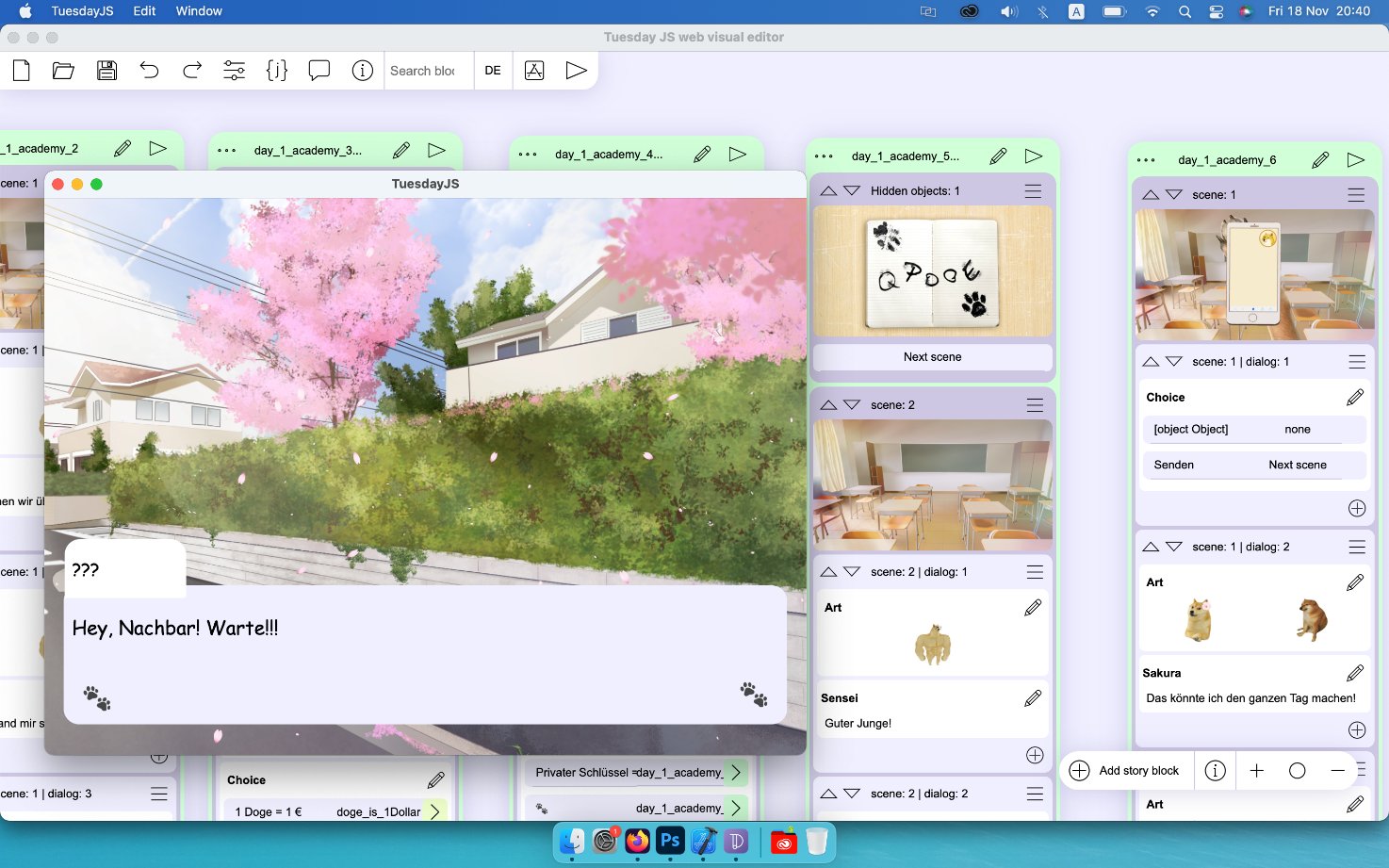
Task: Run the project with toolbar play icon
Action: coord(577,71)
